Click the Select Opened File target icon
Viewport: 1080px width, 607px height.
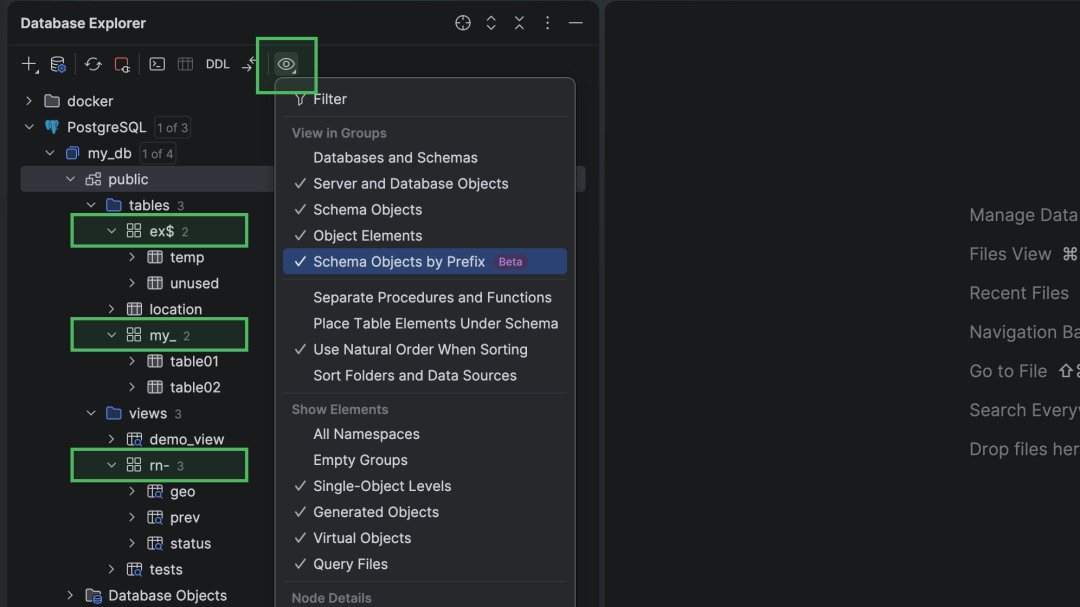click(463, 23)
